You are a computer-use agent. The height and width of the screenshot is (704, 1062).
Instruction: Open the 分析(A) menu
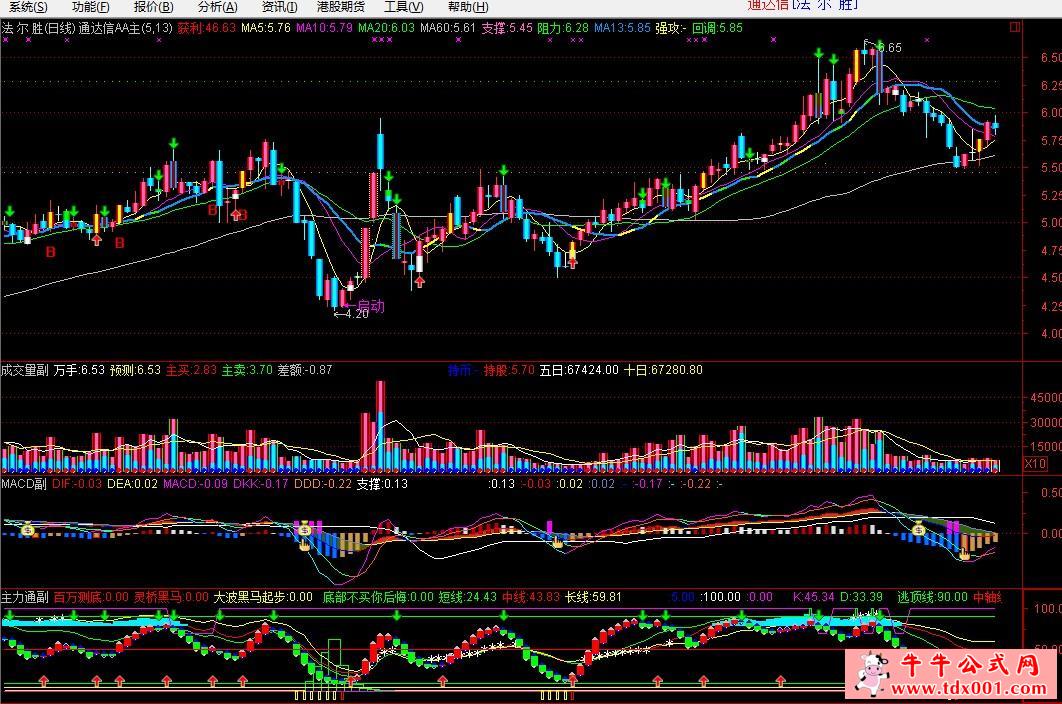[x=217, y=7]
